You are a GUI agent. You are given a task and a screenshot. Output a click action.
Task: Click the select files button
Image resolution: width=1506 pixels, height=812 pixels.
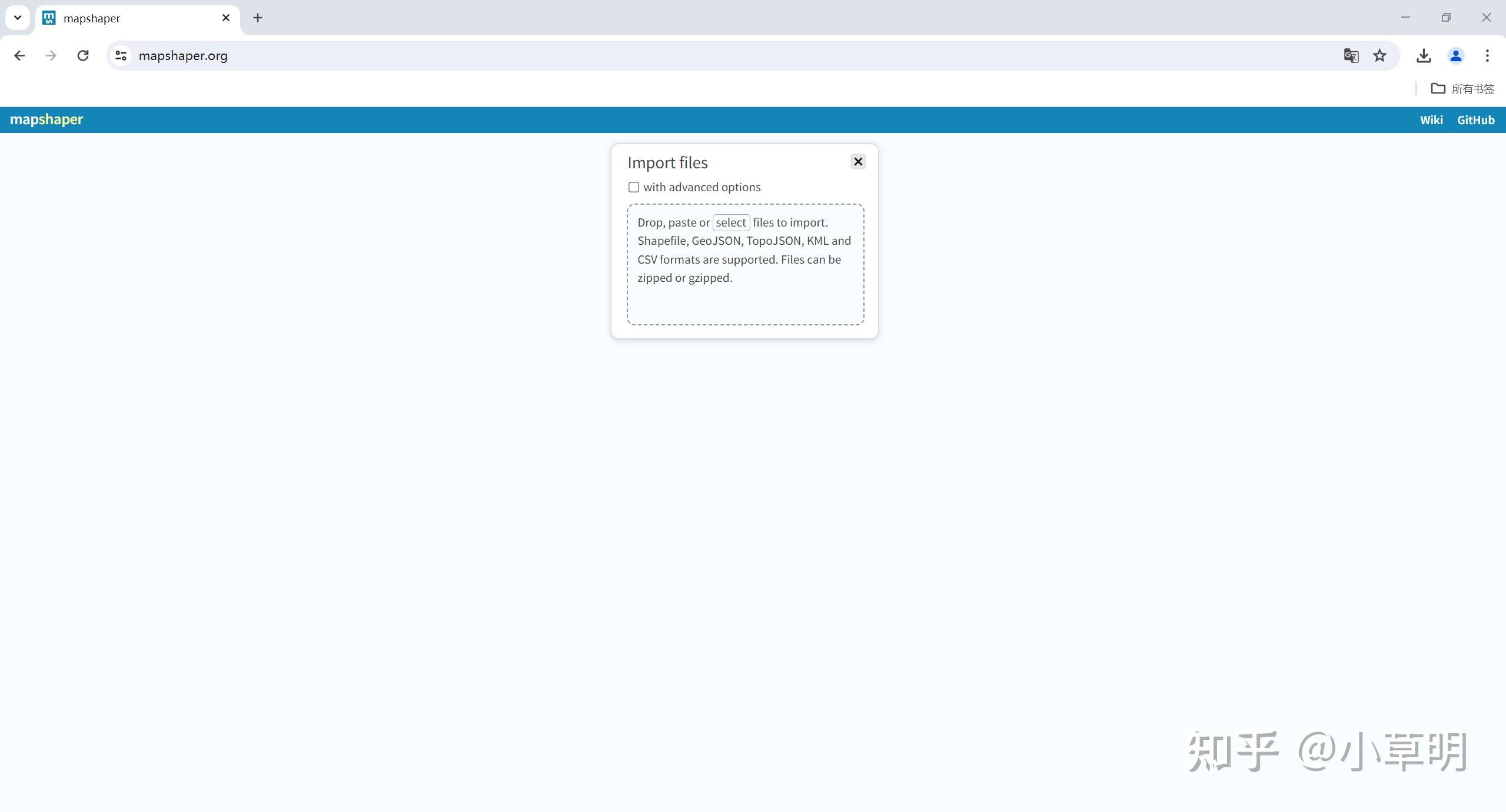731,222
